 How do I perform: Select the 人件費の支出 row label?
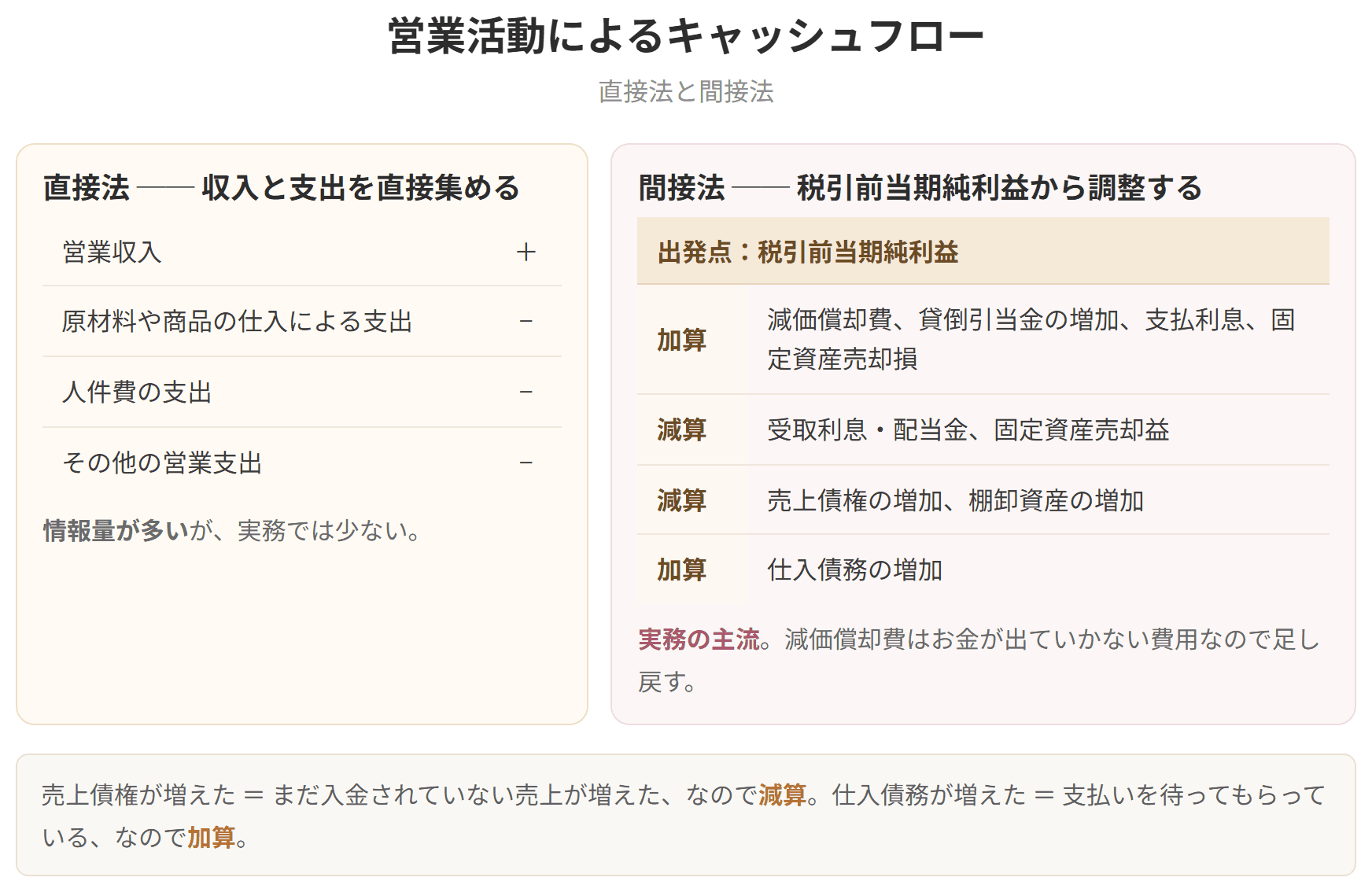click(137, 393)
